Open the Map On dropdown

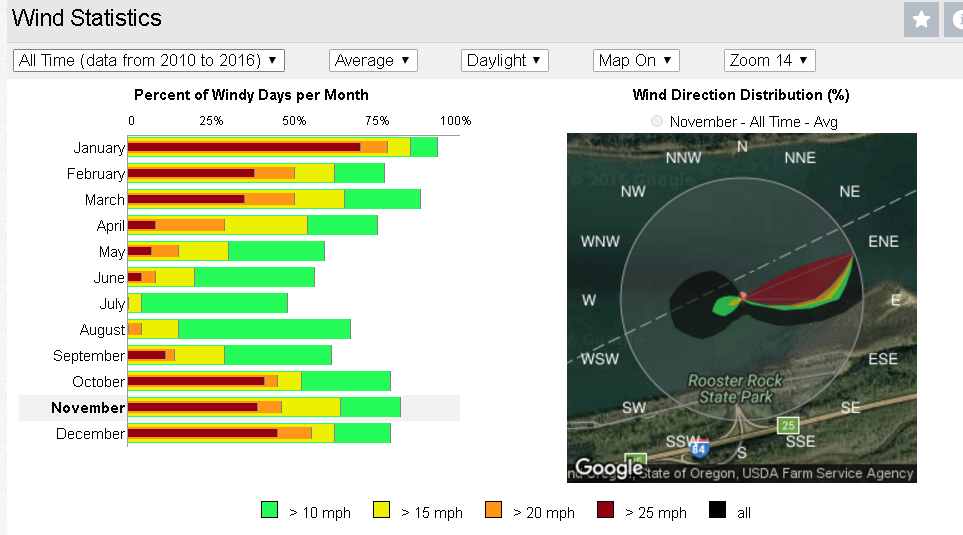[x=636, y=60]
